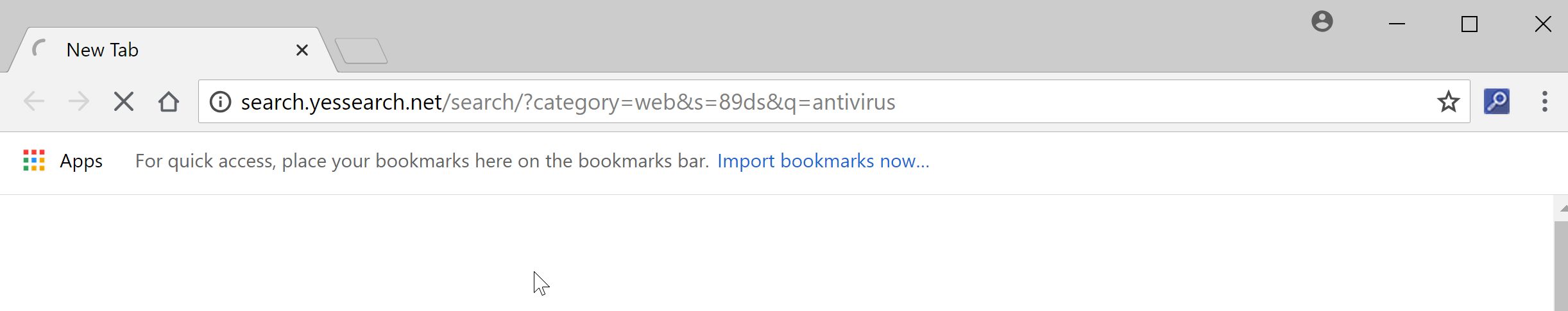Click the scrollbar up arrow

[1562, 208]
